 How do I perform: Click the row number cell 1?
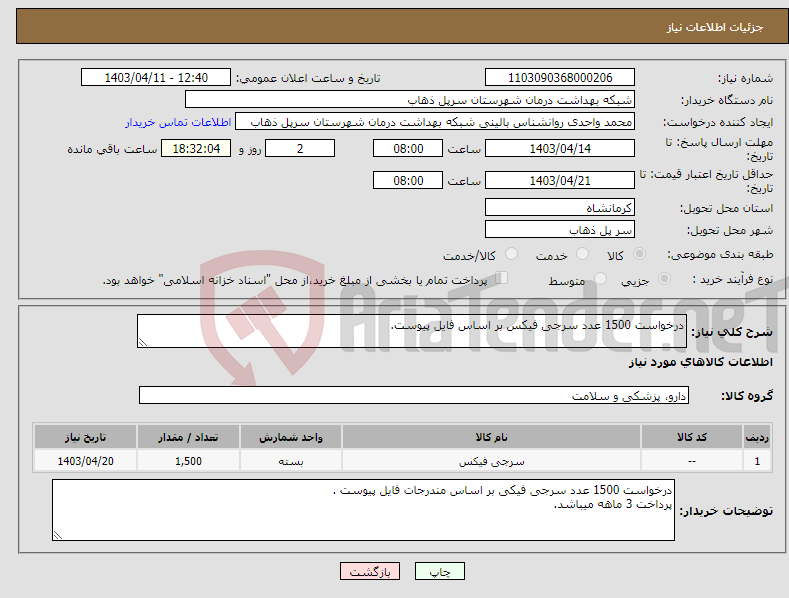click(x=757, y=461)
